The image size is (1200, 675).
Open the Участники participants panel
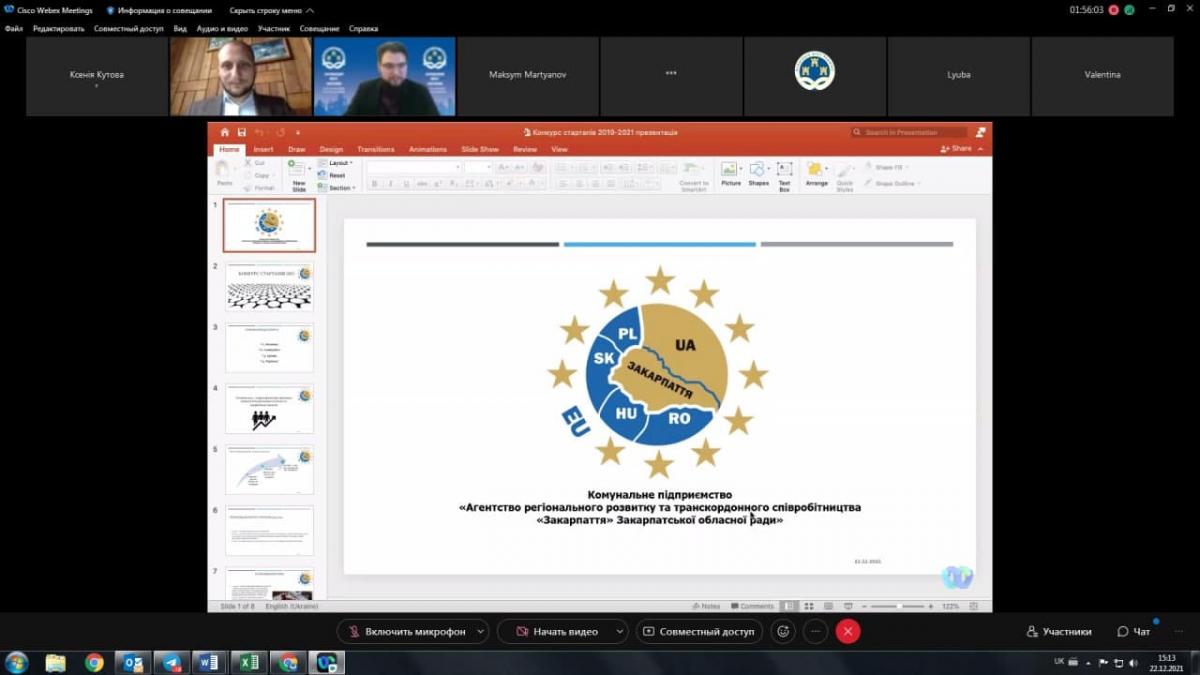coord(1059,632)
